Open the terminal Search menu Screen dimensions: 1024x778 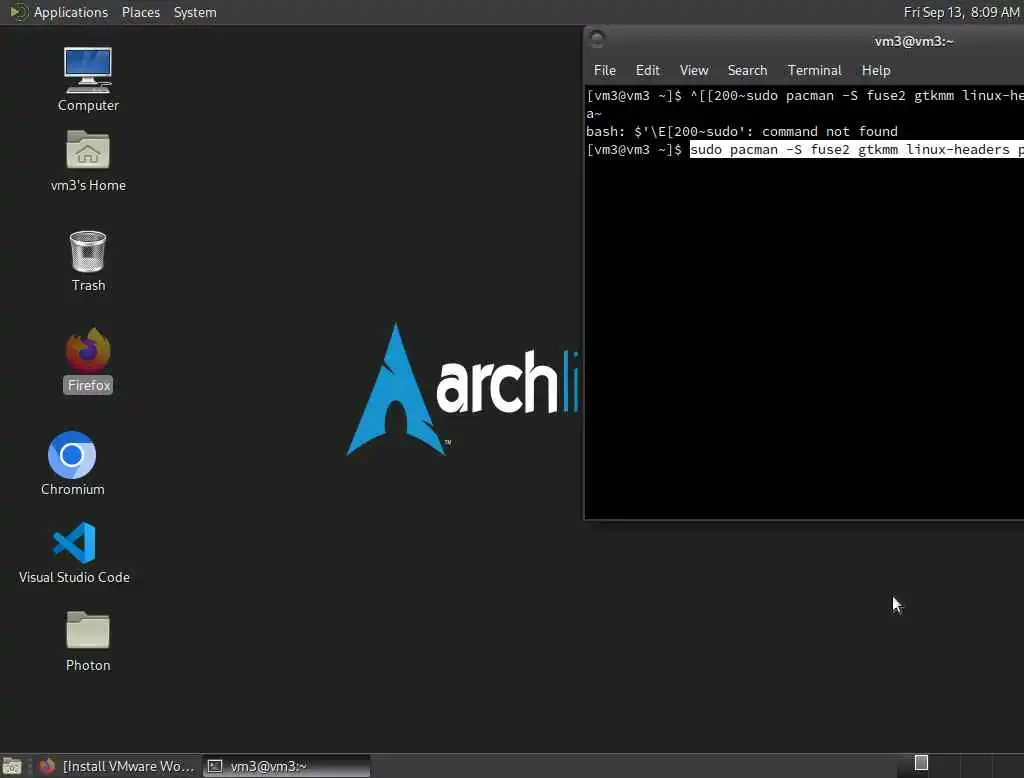point(747,70)
